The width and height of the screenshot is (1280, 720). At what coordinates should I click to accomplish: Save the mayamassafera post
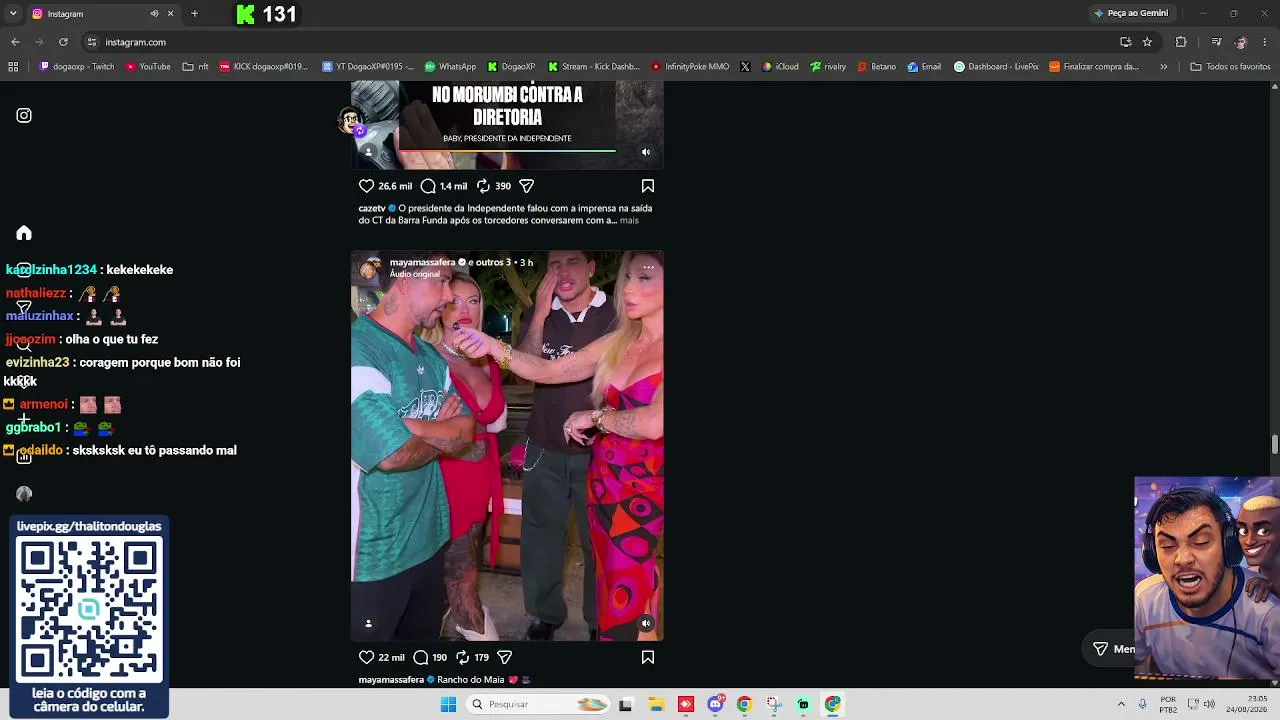[648, 657]
